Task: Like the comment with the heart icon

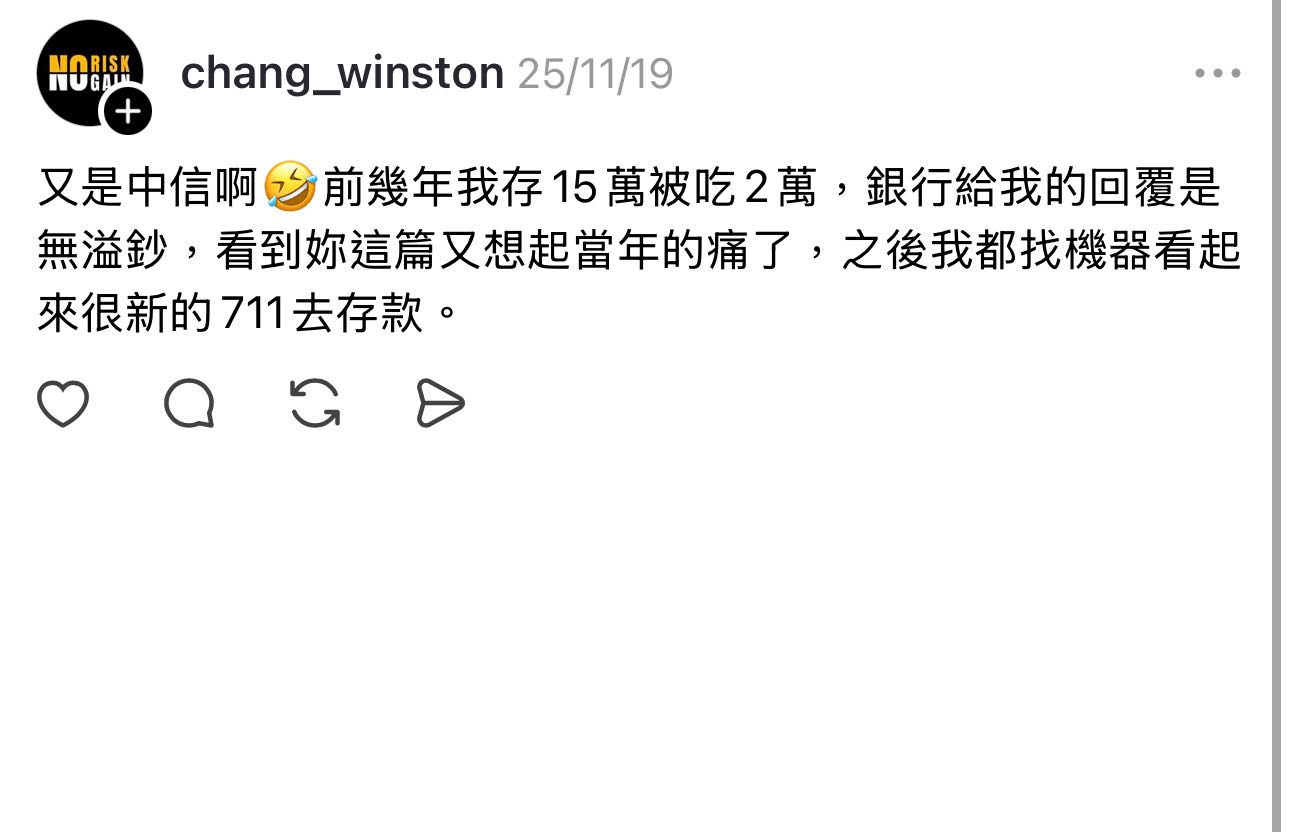Action: 63,404
